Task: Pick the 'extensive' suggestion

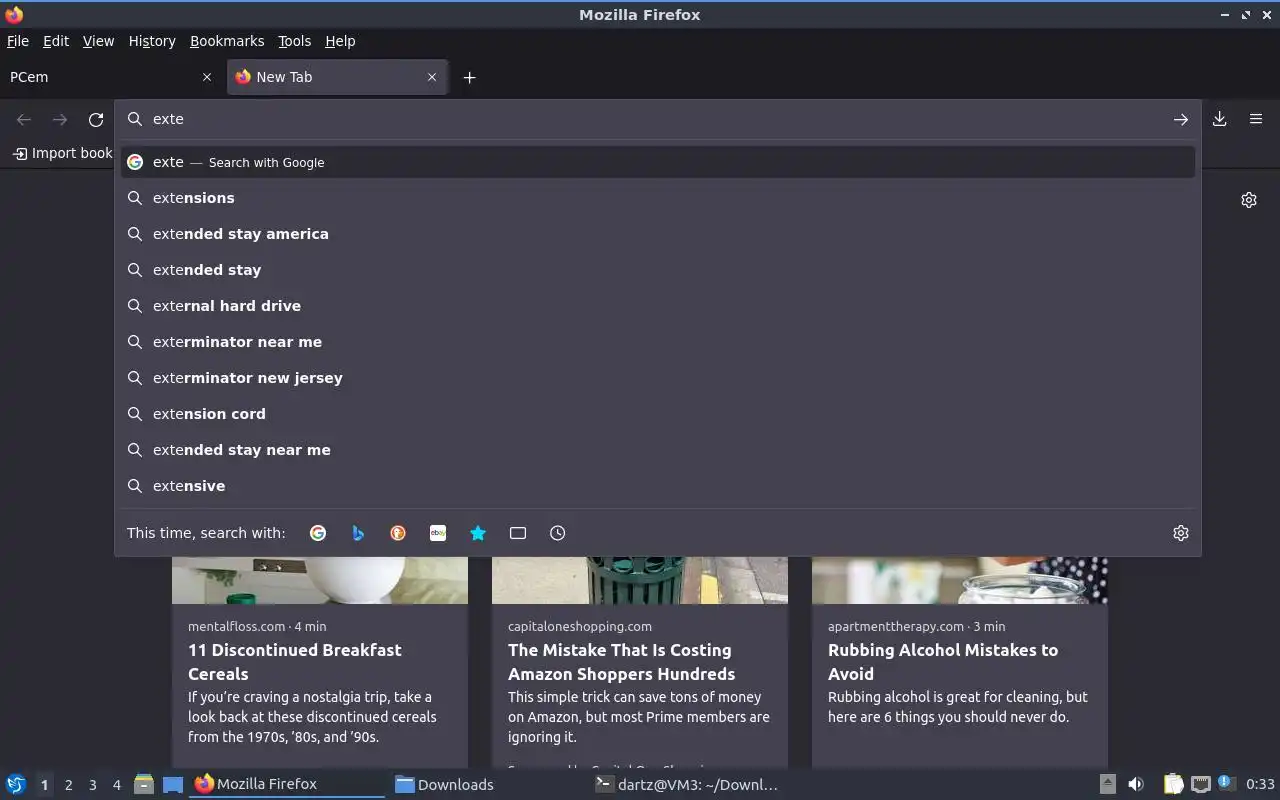Action: (658, 486)
